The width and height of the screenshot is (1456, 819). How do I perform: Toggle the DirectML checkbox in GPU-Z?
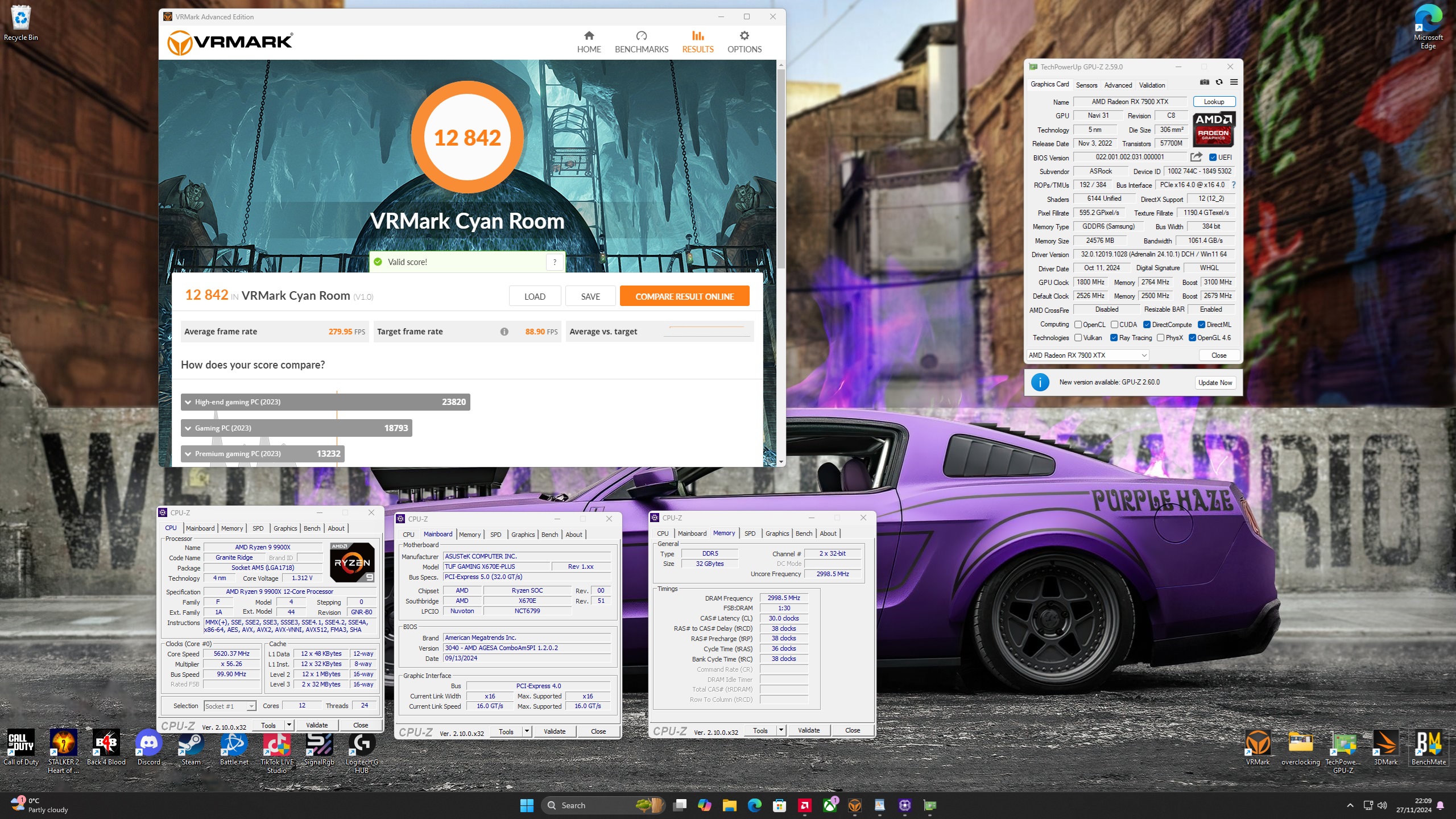tap(1201, 325)
